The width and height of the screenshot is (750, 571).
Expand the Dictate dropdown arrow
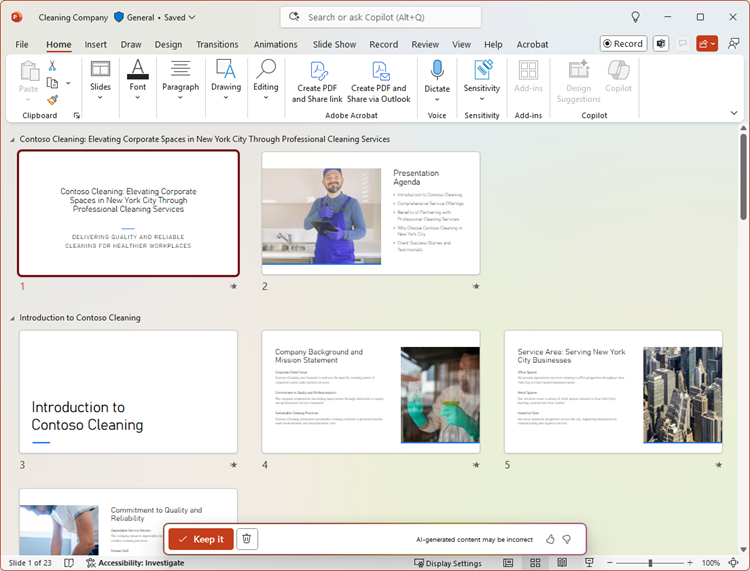tap(437, 99)
